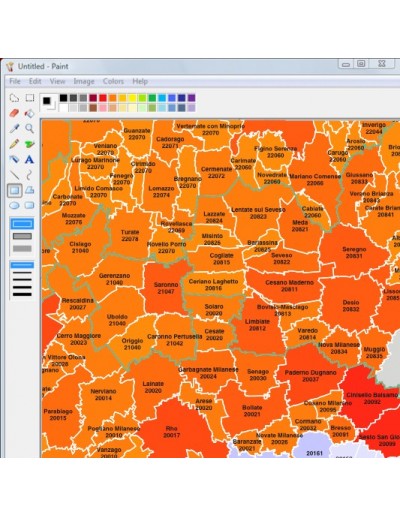Screen dimensions: 400x517
Task: Pick the purple palette swatch
Action: pos(191,98)
